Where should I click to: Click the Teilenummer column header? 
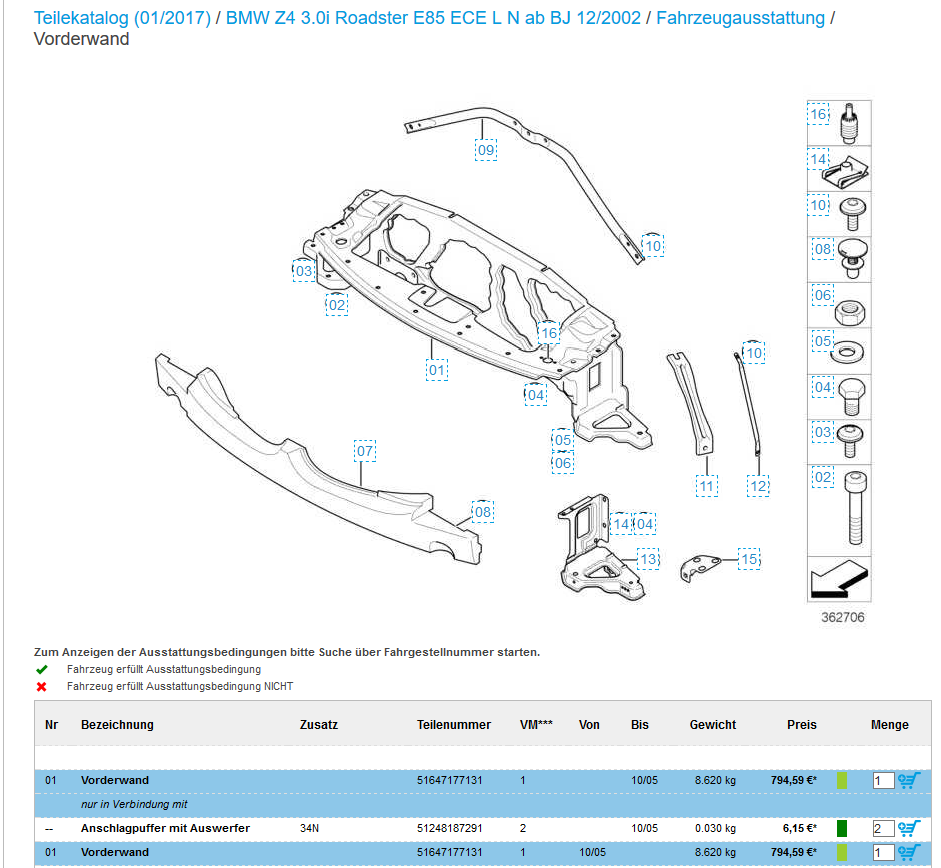coord(454,725)
